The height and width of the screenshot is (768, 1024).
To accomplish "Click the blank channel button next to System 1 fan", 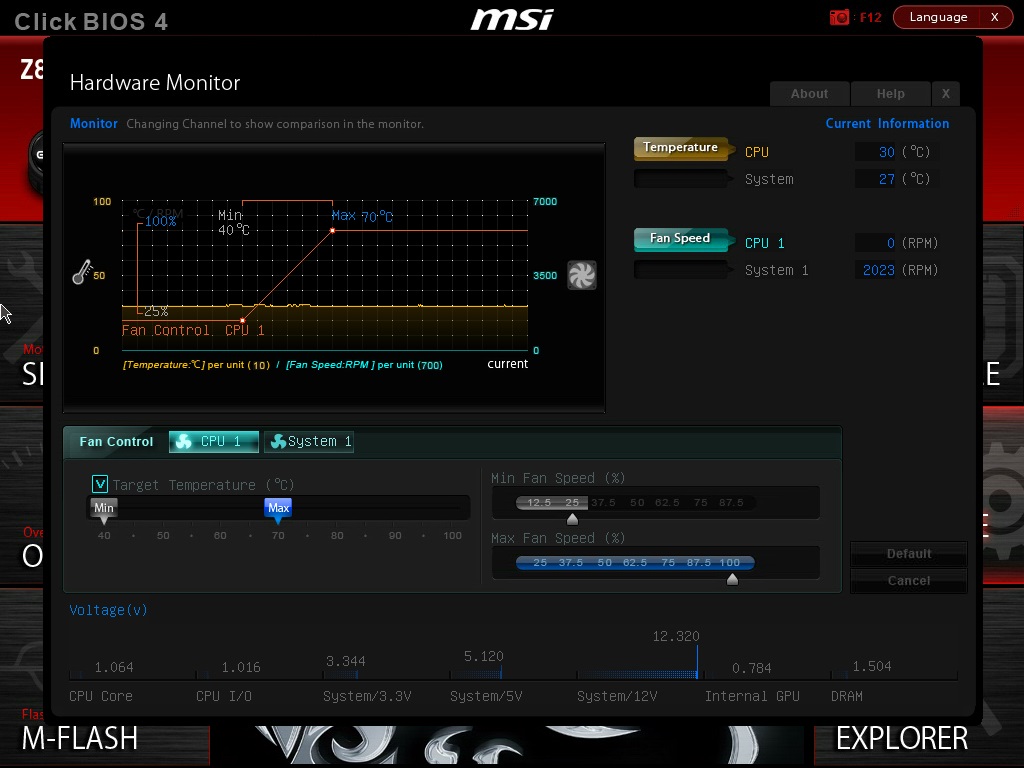I will [x=681, y=270].
